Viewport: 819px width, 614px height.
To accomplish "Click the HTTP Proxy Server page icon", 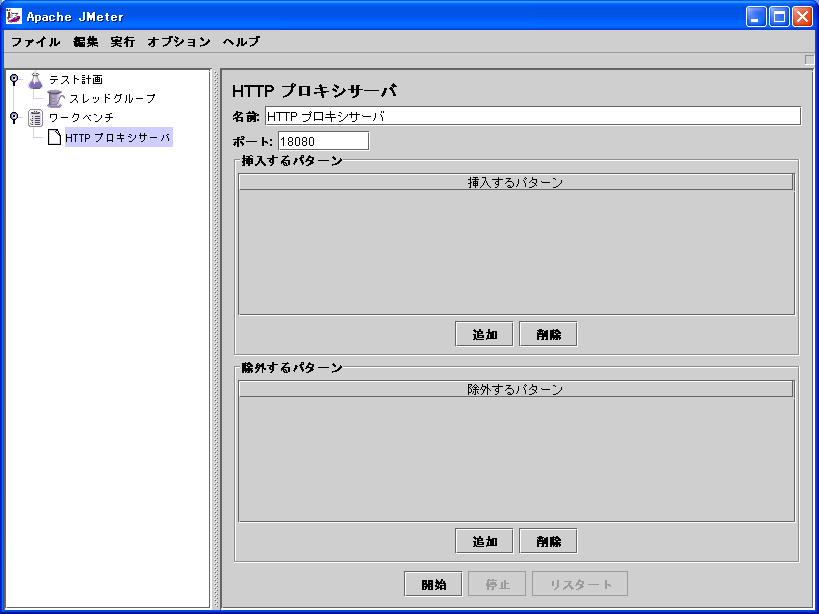I will [x=54, y=137].
